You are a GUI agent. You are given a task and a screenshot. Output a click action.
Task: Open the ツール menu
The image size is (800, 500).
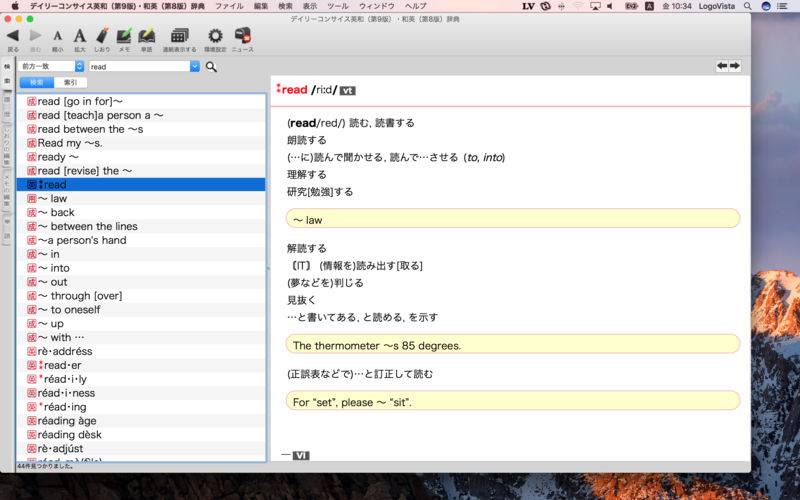click(x=338, y=6)
